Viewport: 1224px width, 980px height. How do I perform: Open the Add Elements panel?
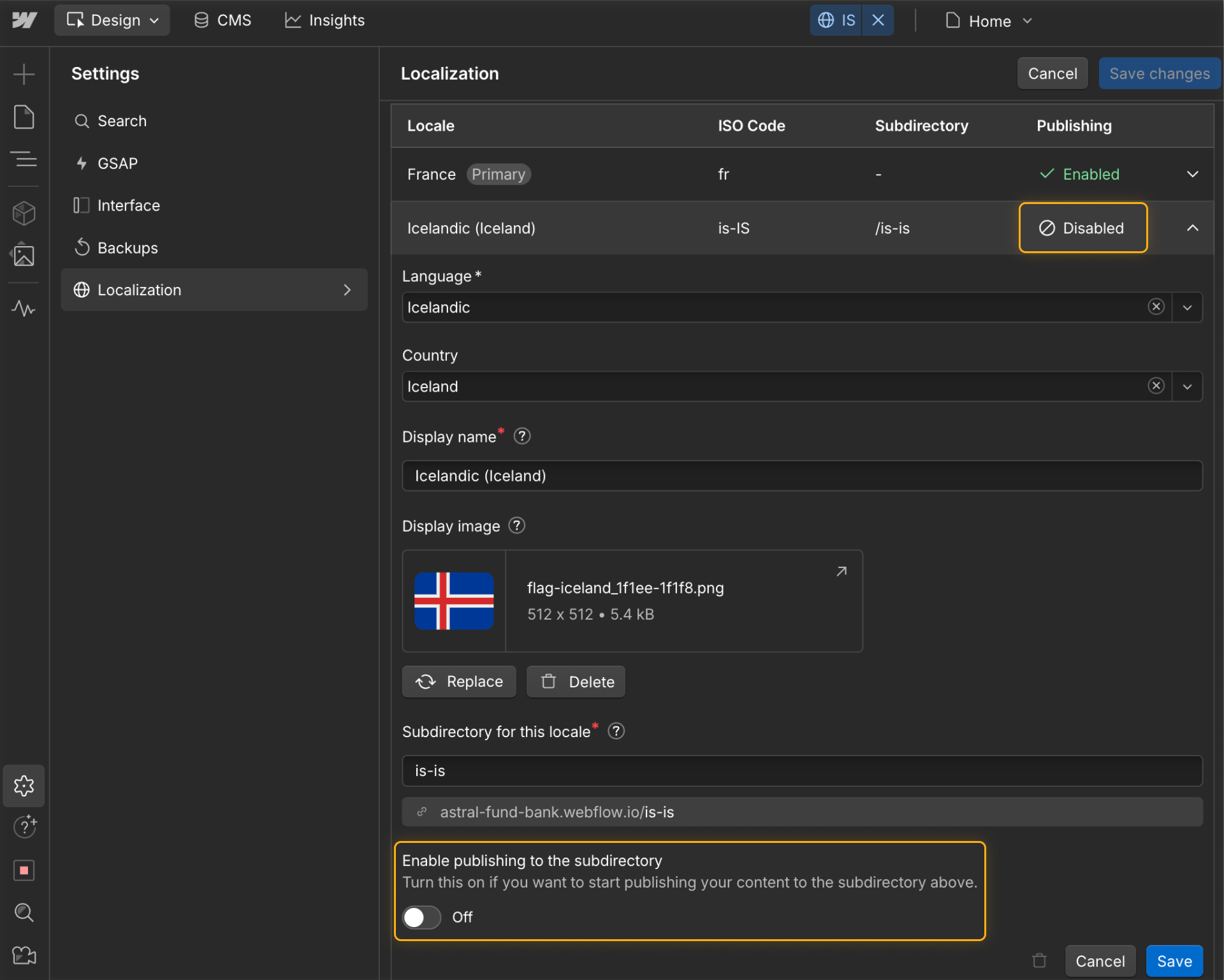[x=24, y=73]
